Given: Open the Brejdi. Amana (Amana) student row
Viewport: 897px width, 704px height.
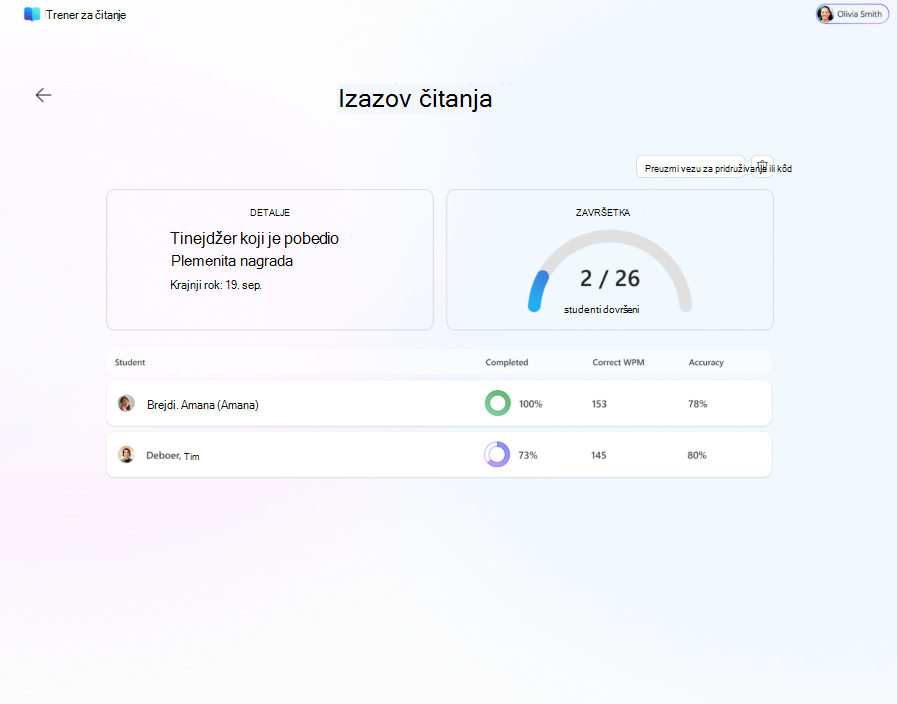Looking at the screenshot, I should coord(439,403).
